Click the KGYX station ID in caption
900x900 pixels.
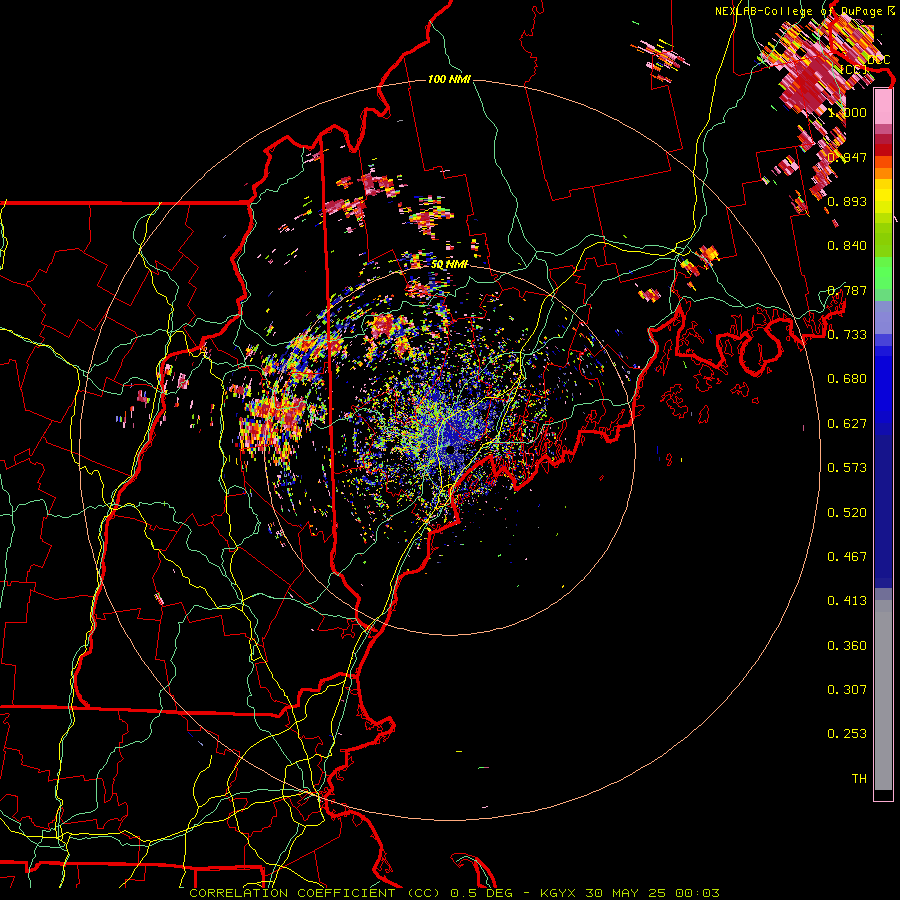tap(557, 893)
